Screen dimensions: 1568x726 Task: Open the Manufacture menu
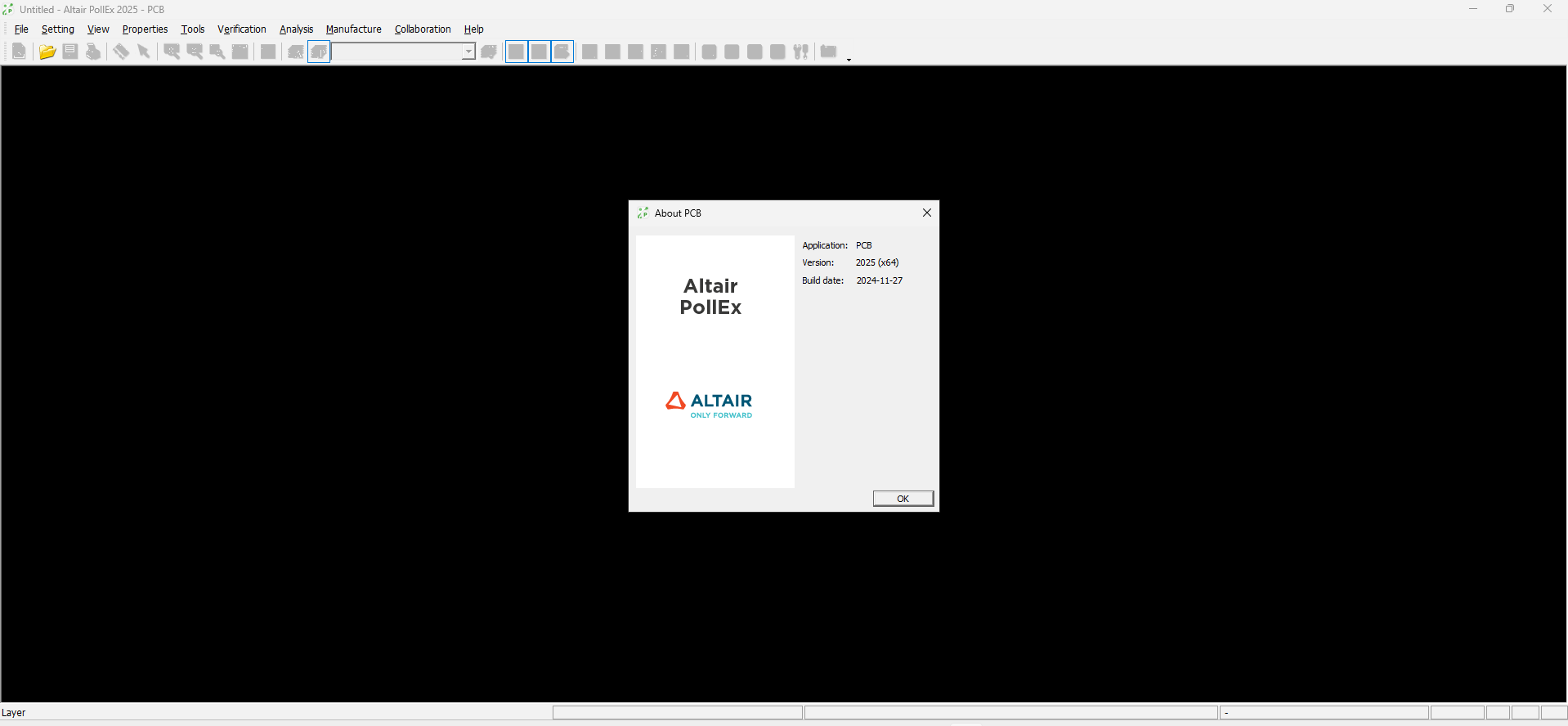point(353,29)
